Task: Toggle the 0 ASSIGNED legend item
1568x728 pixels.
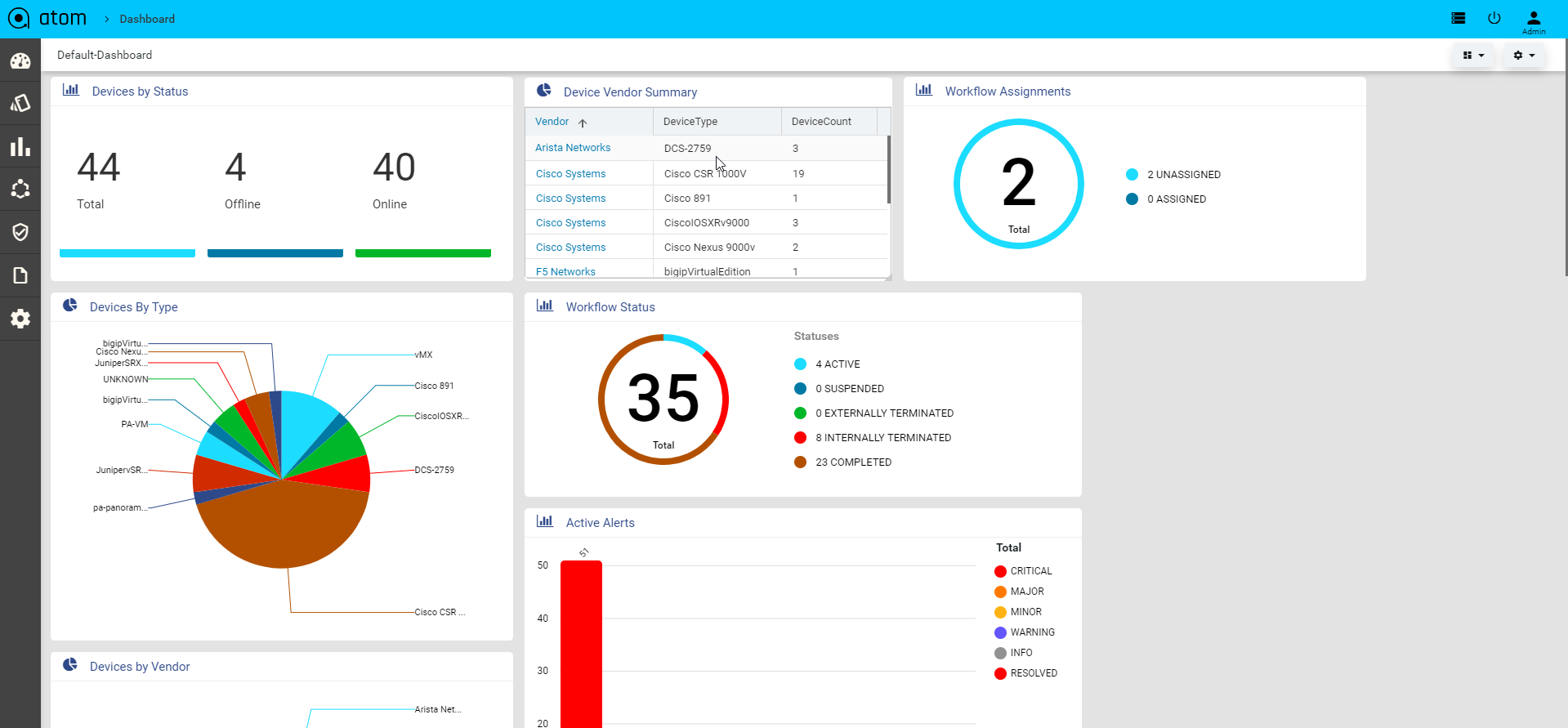Action: pos(1166,199)
